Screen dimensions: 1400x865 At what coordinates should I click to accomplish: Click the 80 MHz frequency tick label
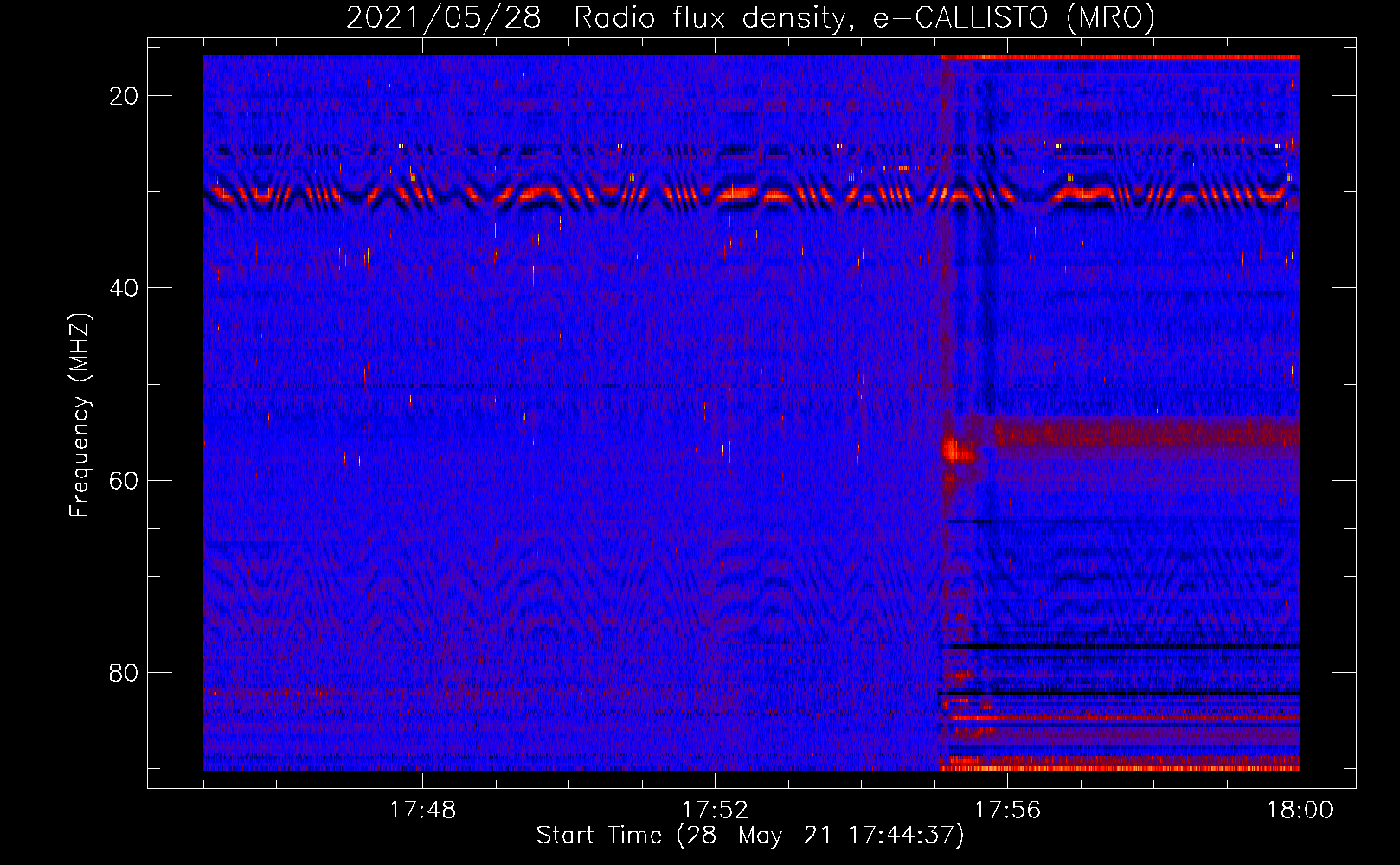[124, 673]
